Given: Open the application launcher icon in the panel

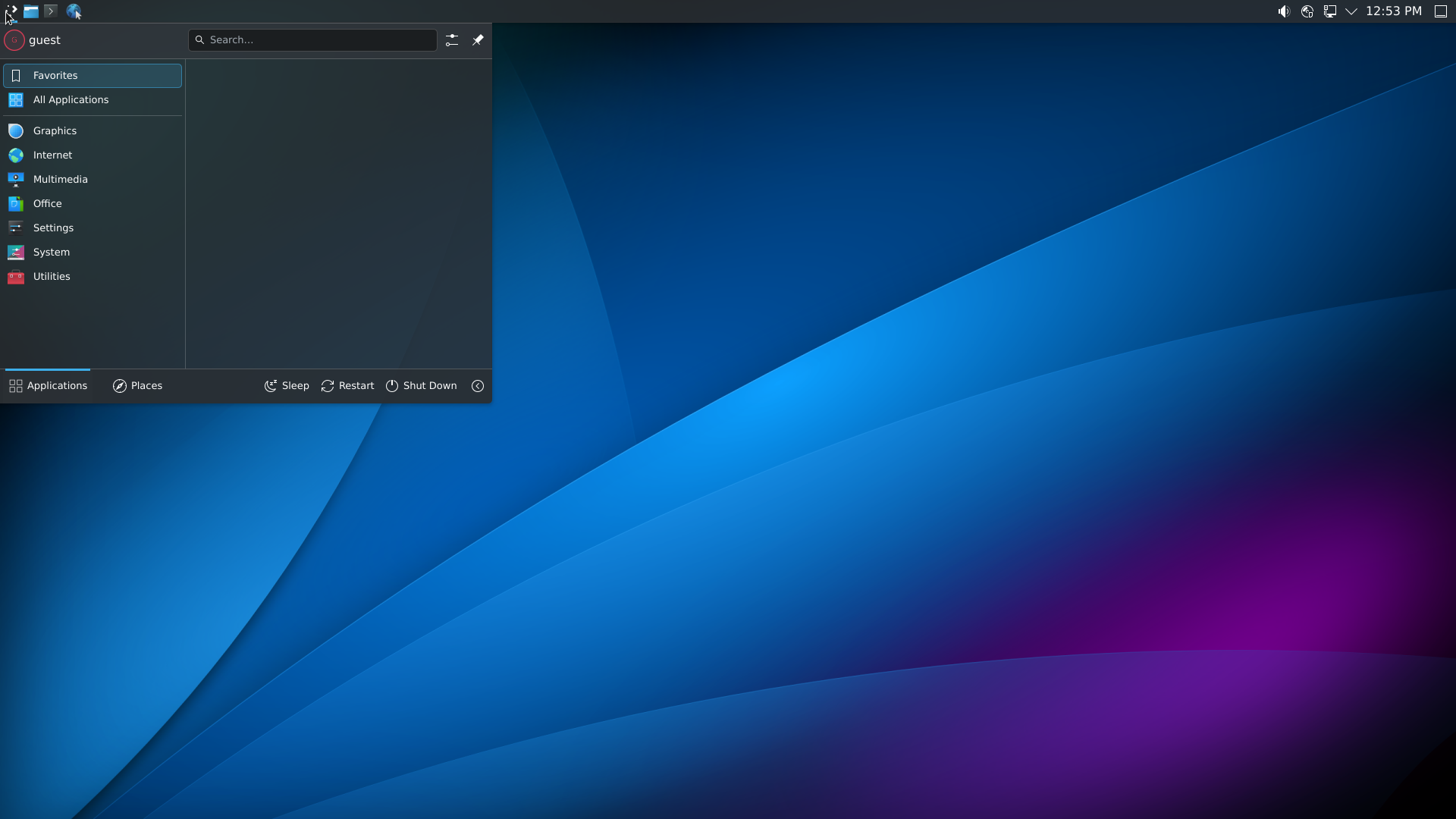Looking at the screenshot, I should (x=11, y=11).
